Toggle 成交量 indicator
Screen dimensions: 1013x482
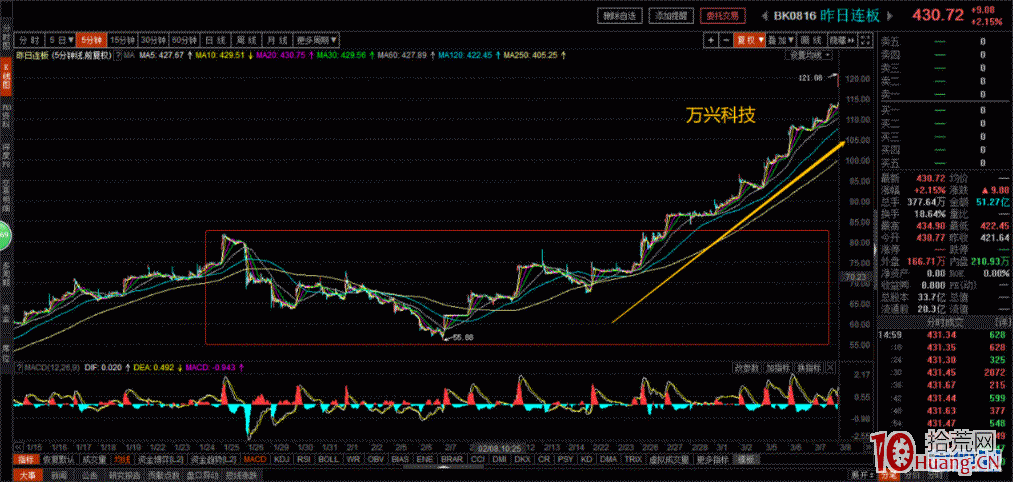coord(94,459)
